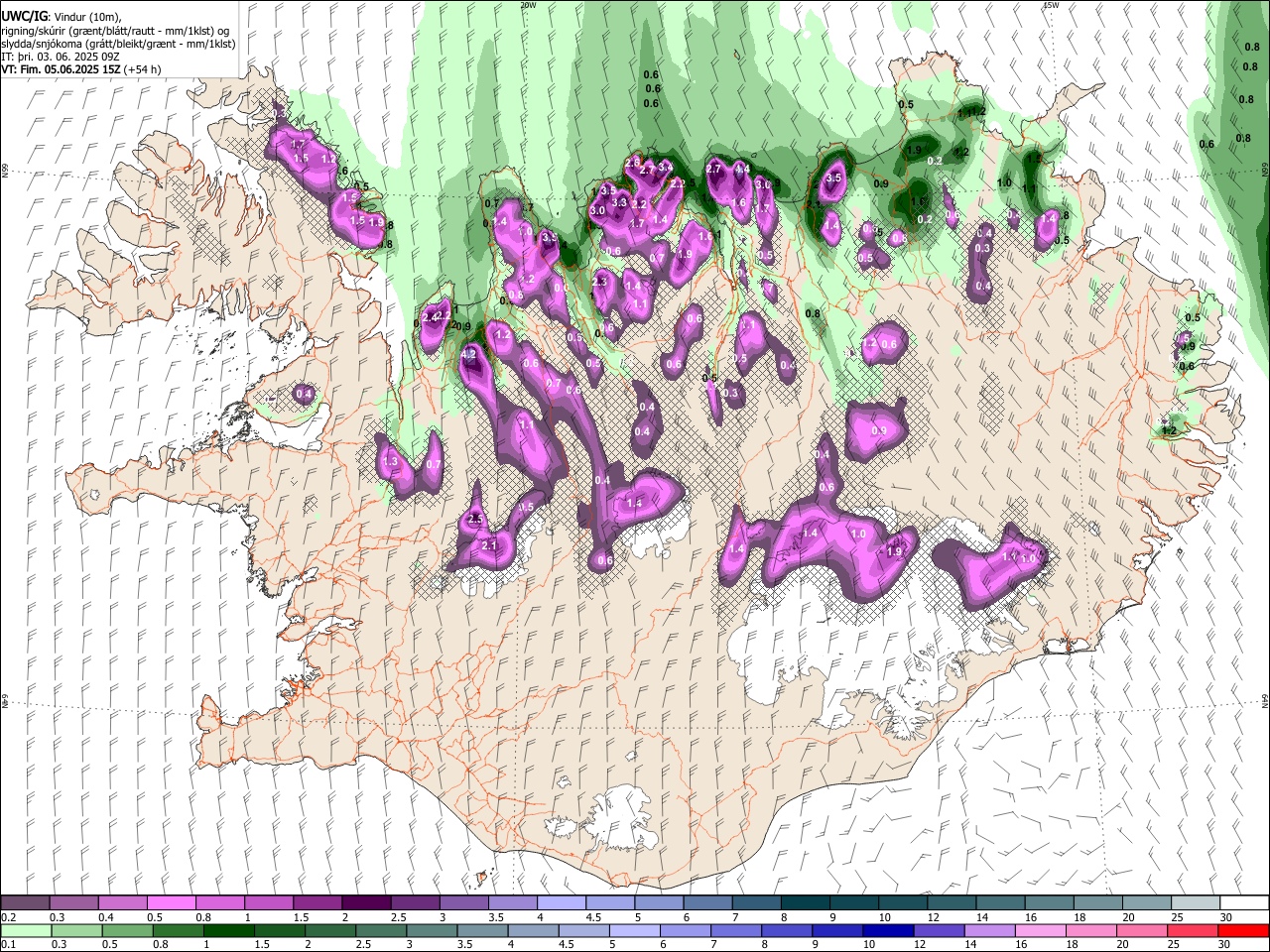This screenshot has height=952, width=1270.
Task: Click the '4.5' label in the rain scale
Action: (567, 944)
